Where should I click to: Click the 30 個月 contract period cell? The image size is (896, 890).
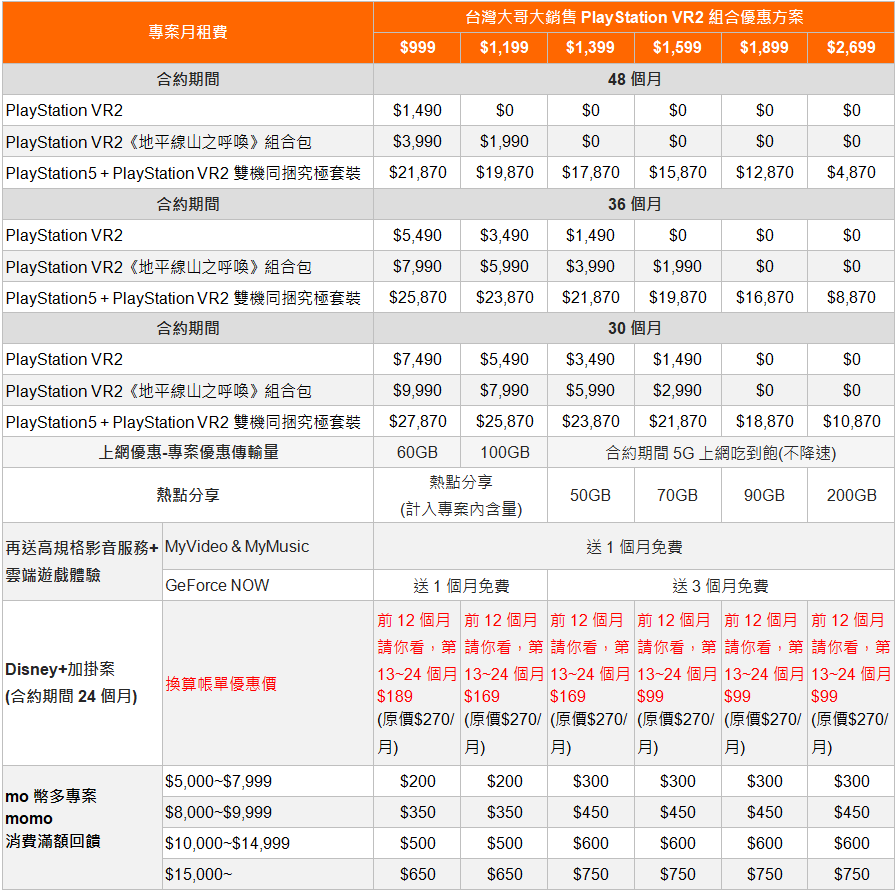(634, 328)
